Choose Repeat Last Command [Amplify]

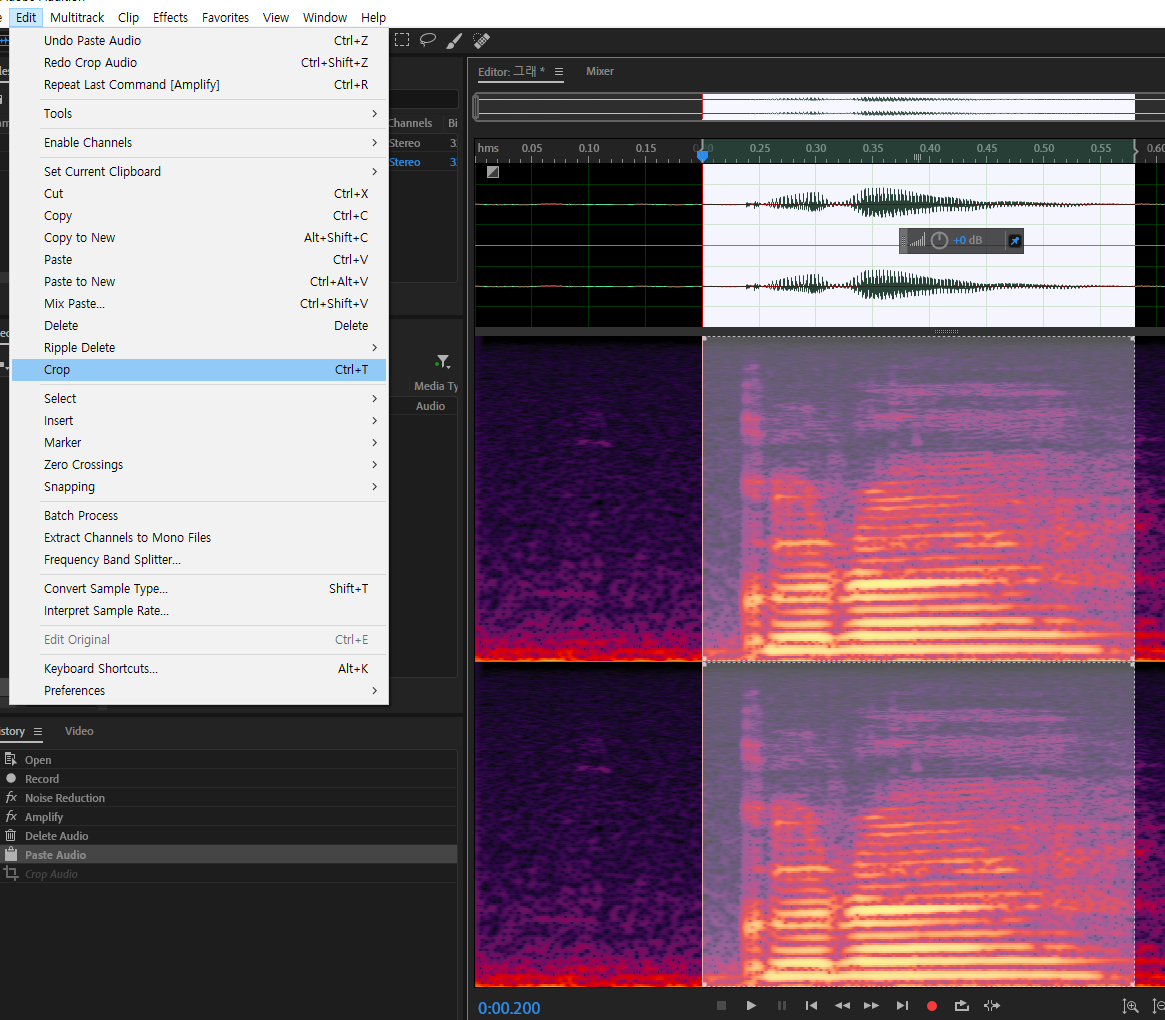click(199, 85)
